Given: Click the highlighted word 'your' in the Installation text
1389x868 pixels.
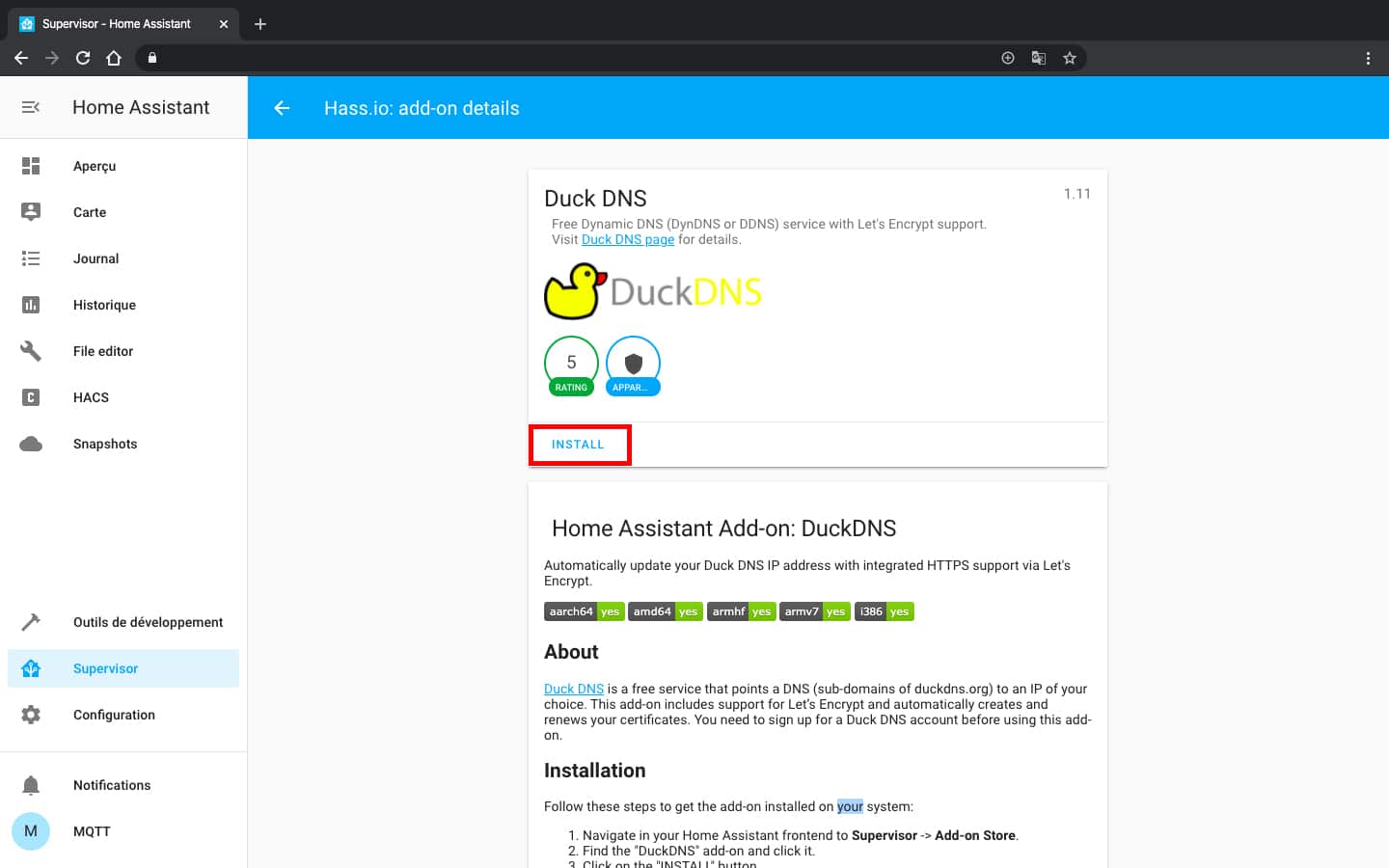Looking at the screenshot, I should point(850,806).
